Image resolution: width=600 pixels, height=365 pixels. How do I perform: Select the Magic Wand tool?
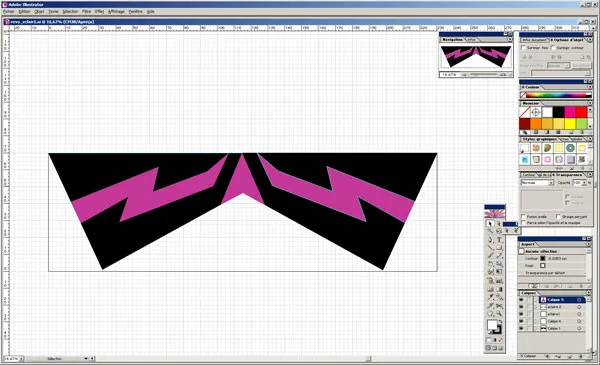click(x=491, y=231)
